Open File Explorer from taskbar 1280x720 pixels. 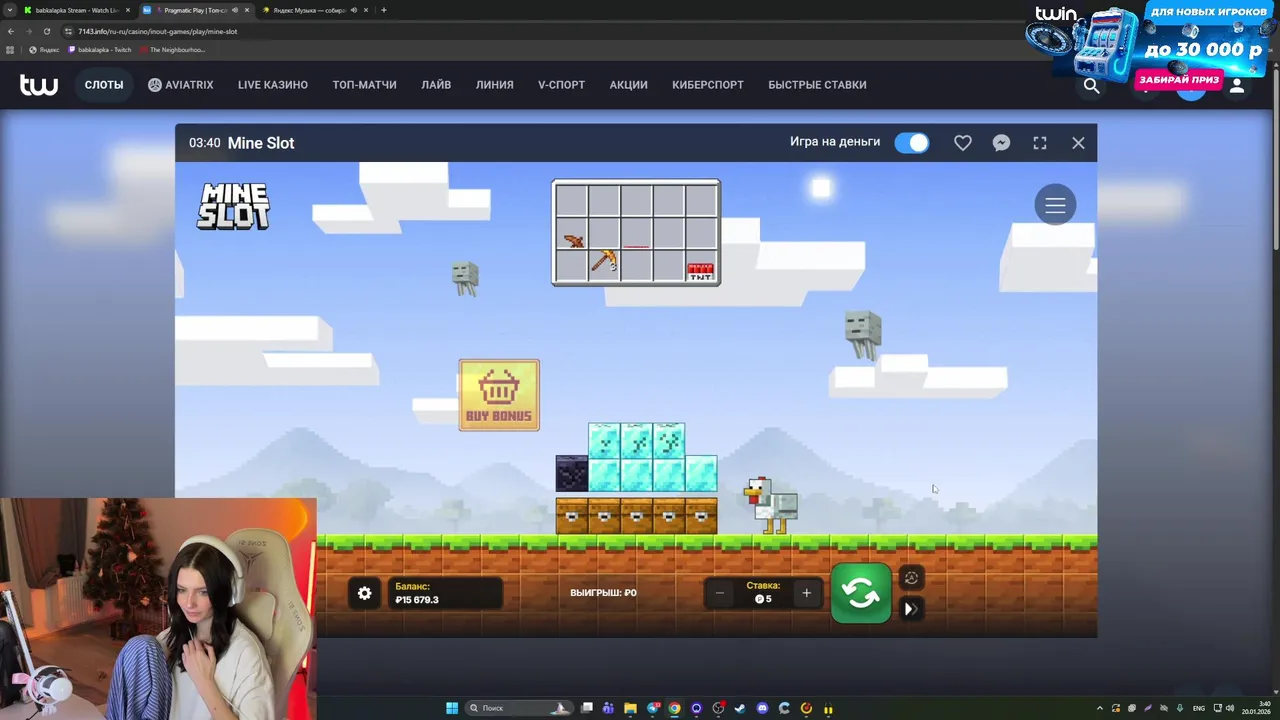pos(631,708)
